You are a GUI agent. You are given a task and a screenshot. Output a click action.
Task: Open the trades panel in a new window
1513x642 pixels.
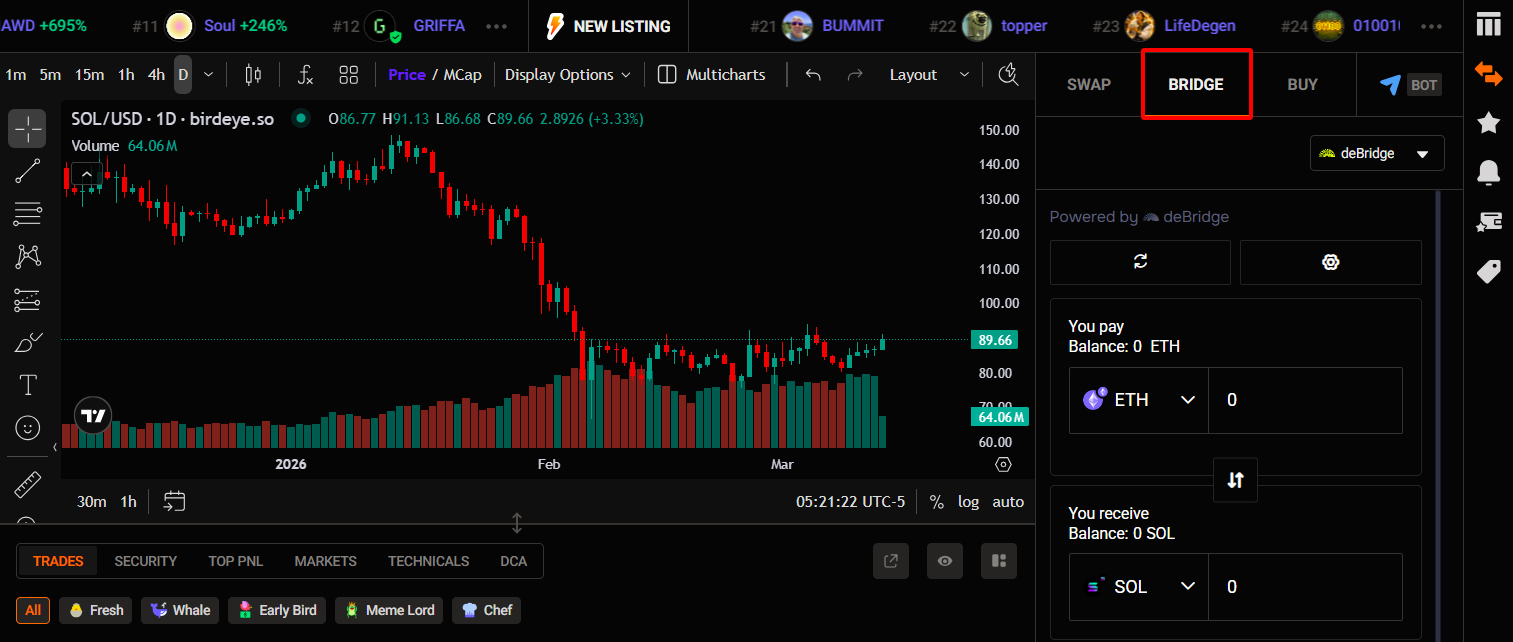point(891,561)
